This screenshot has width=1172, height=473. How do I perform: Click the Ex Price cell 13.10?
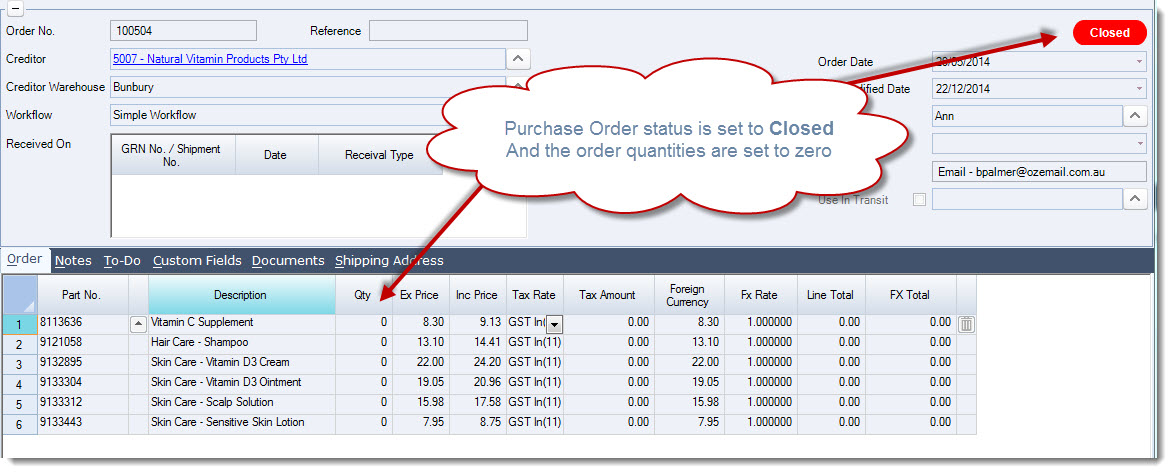(420, 342)
